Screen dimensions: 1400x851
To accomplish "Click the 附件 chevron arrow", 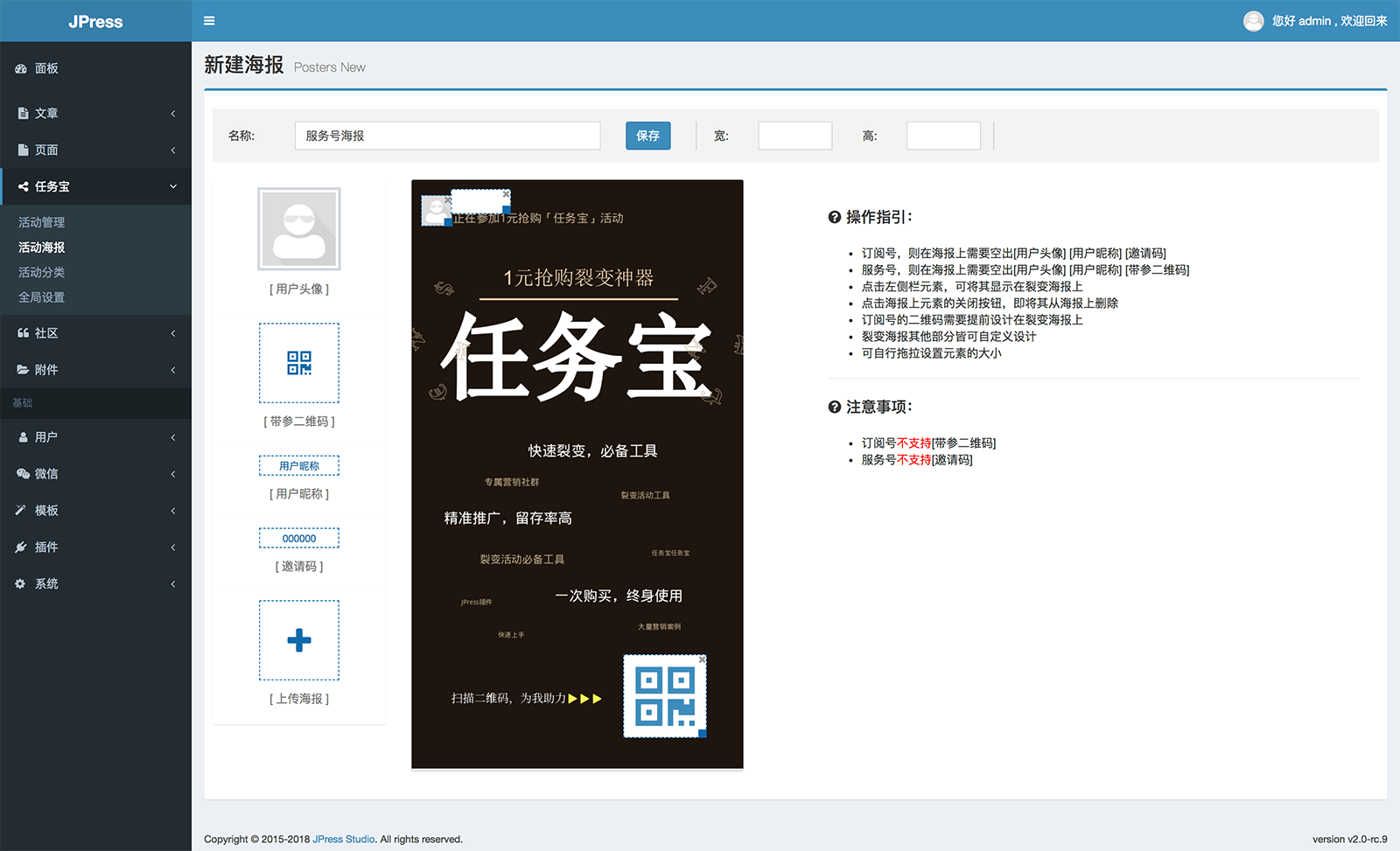I will (173, 370).
